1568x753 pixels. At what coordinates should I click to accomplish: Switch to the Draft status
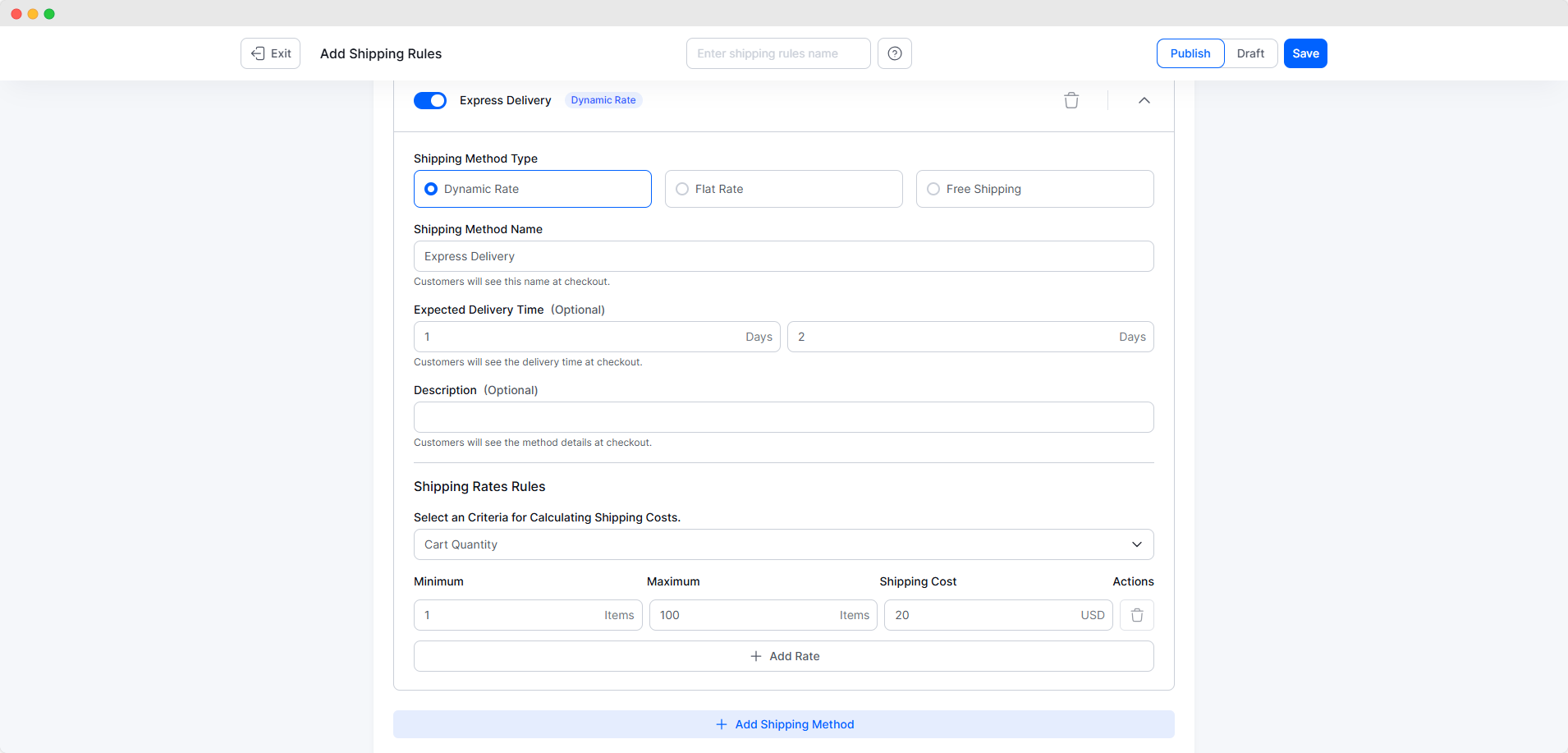coord(1250,53)
